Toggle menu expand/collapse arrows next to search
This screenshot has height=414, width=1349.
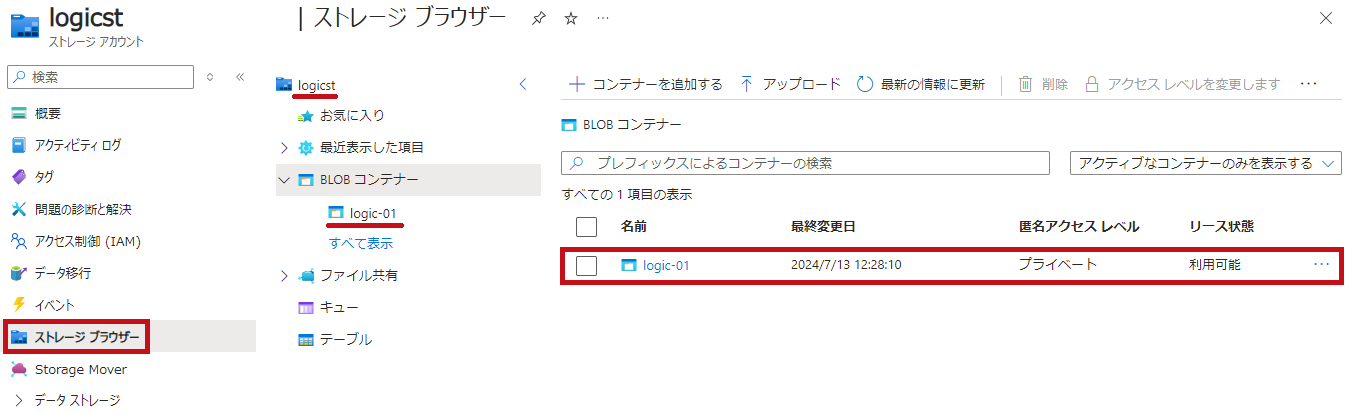[210, 77]
